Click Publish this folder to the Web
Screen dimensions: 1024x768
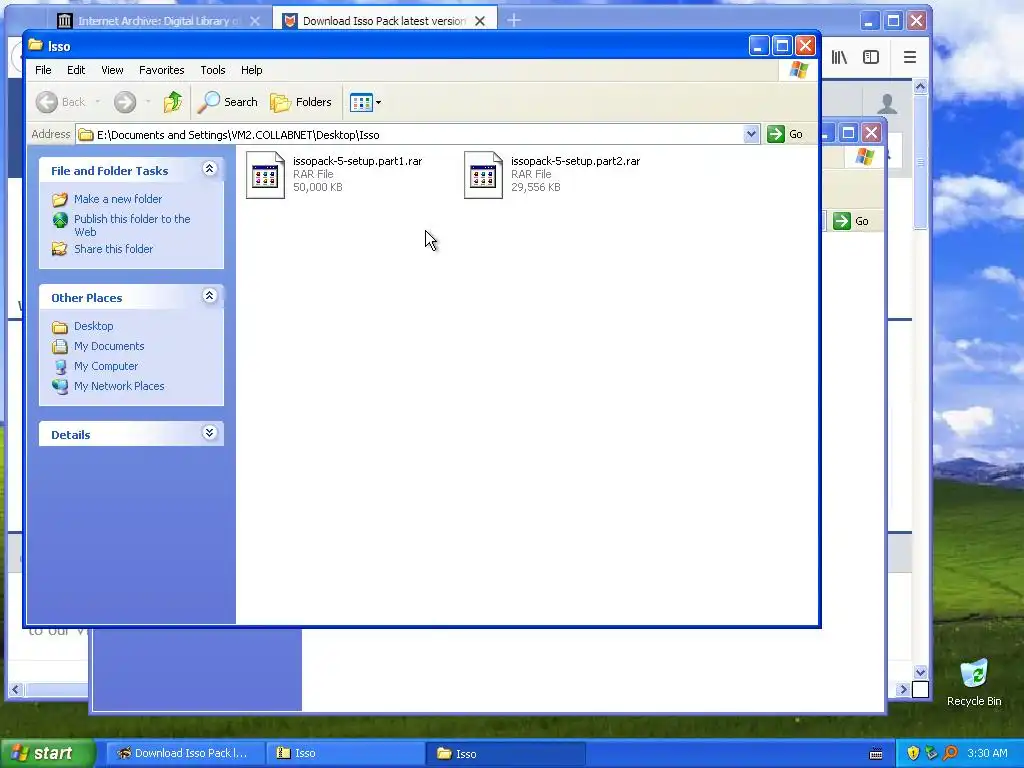(x=132, y=225)
